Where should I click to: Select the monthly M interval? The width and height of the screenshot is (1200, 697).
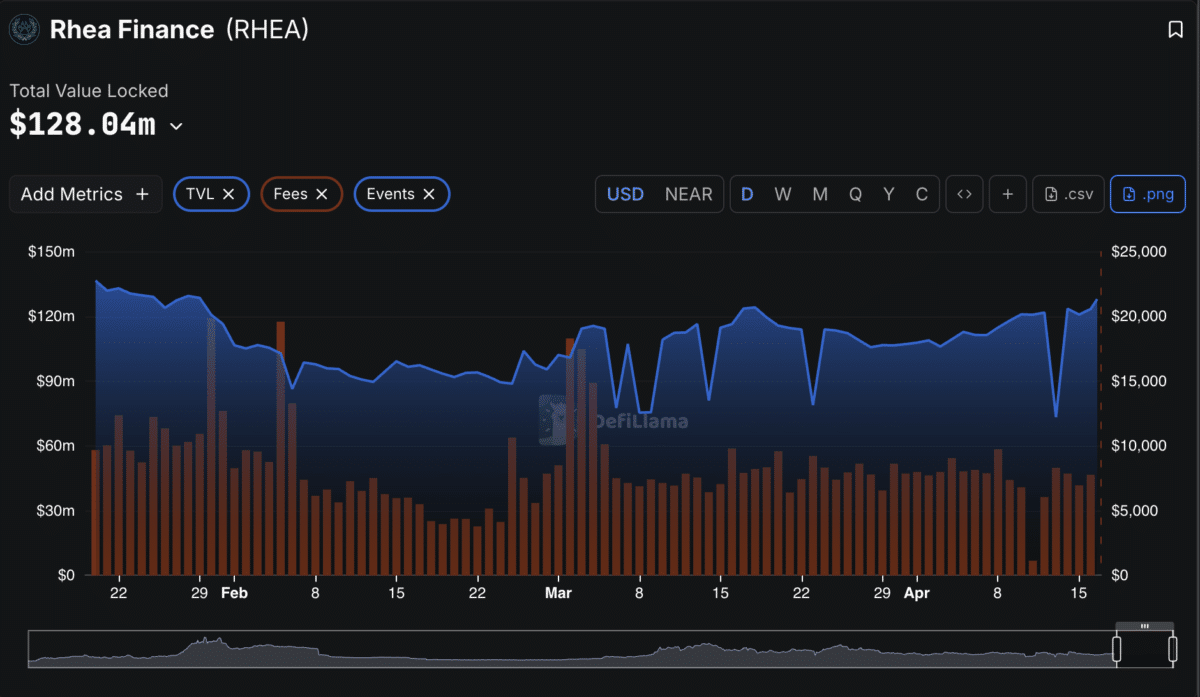pos(820,194)
